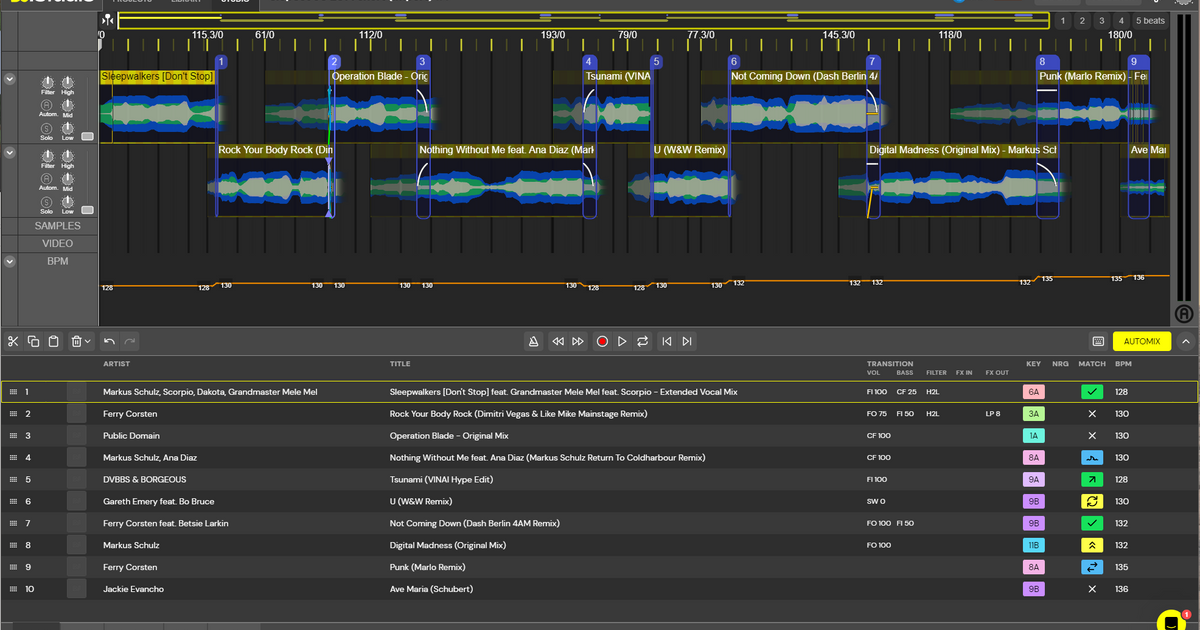Click the Metronome icon in the transport bar
Viewport: 1200px width, 630px height.
tap(533, 341)
